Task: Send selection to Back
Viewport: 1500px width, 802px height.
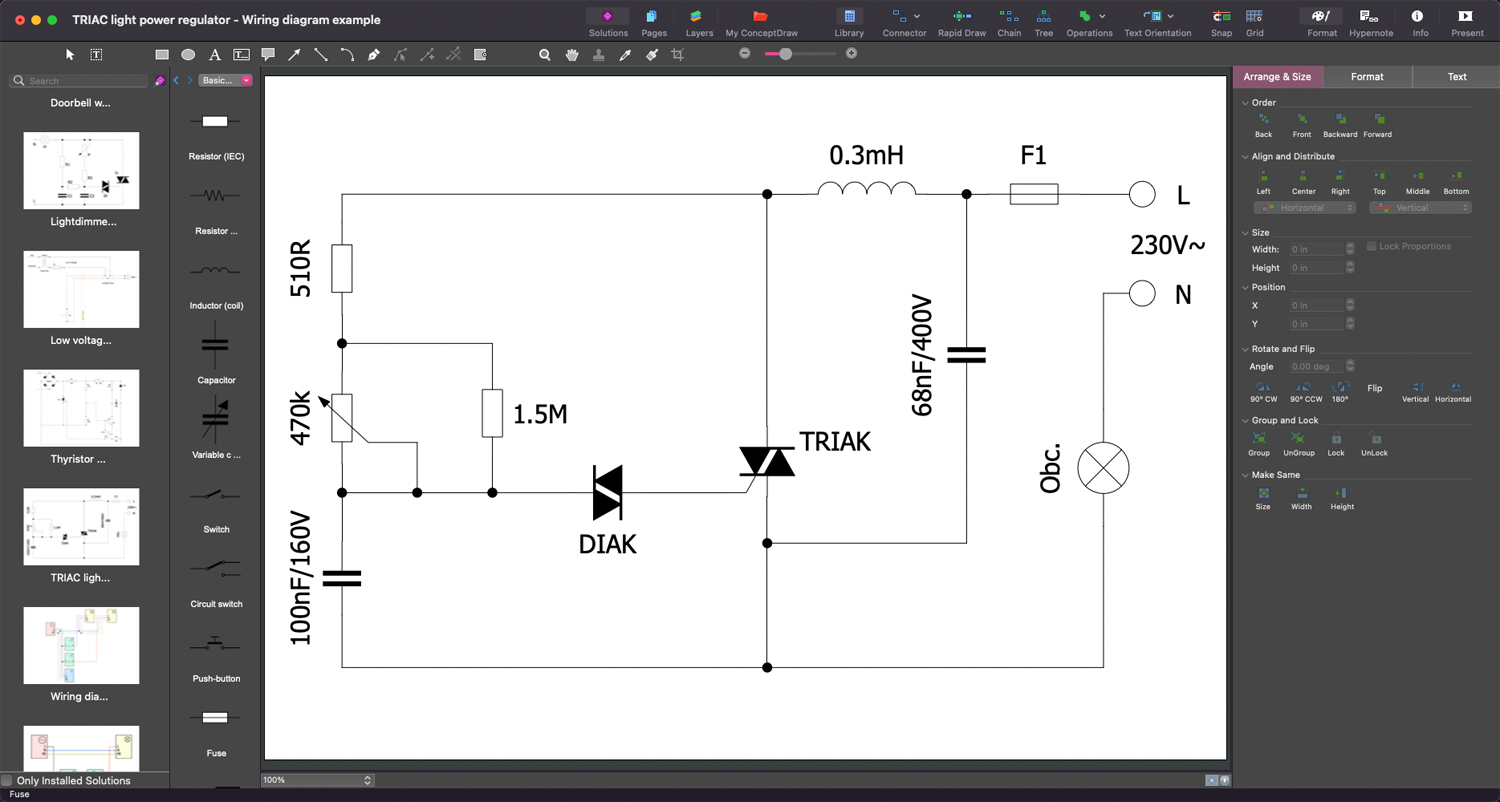Action: (1264, 125)
